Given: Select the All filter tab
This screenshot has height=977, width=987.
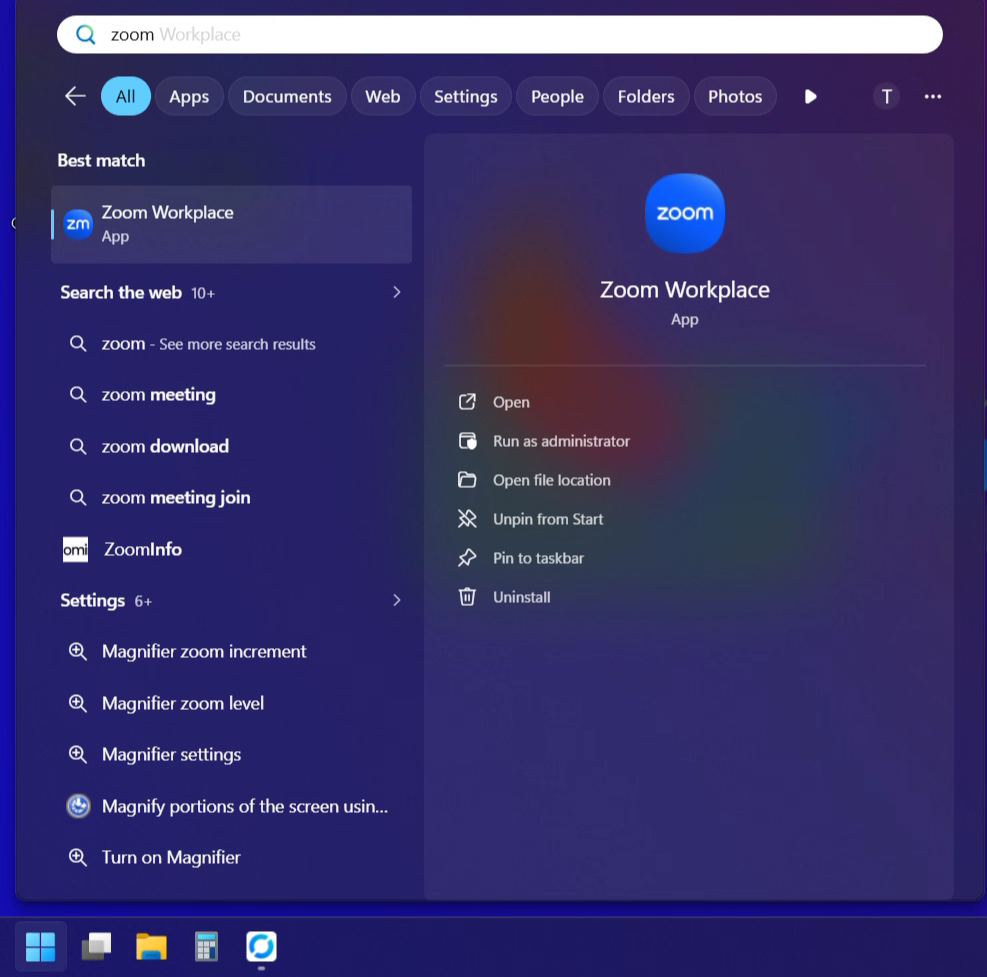Looking at the screenshot, I should pyautogui.click(x=126, y=96).
